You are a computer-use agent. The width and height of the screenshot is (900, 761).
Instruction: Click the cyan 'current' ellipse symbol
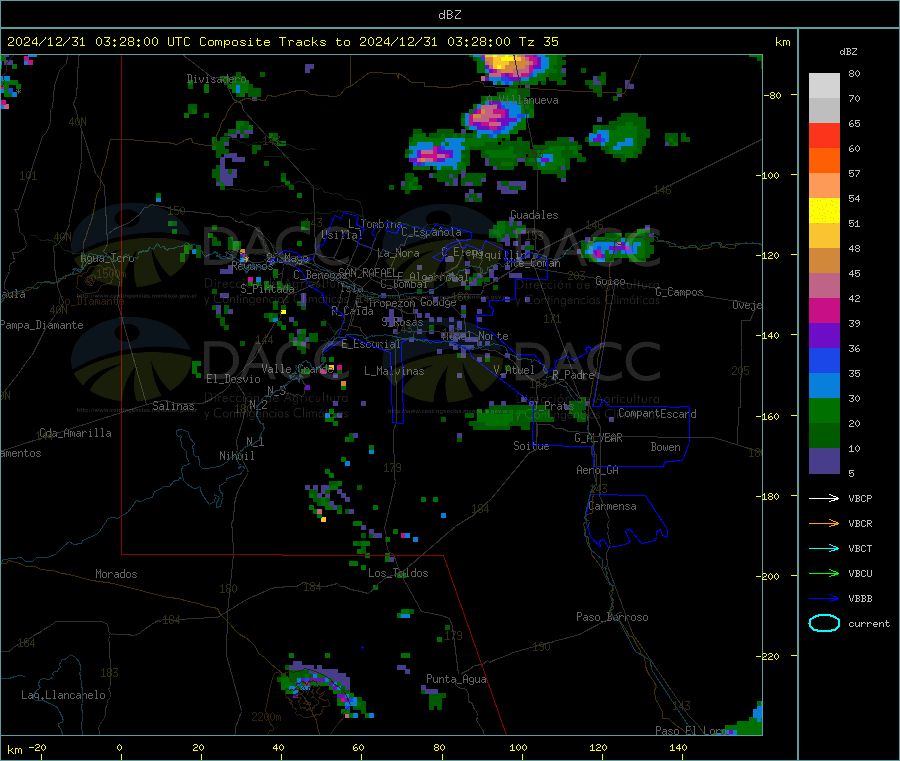coord(824,623)
